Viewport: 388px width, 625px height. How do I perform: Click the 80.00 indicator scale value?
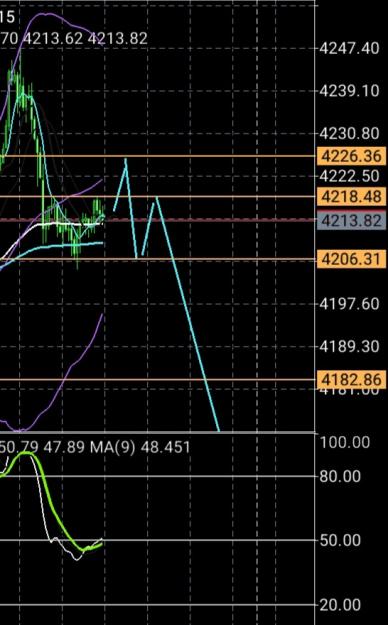pos(340,476)
